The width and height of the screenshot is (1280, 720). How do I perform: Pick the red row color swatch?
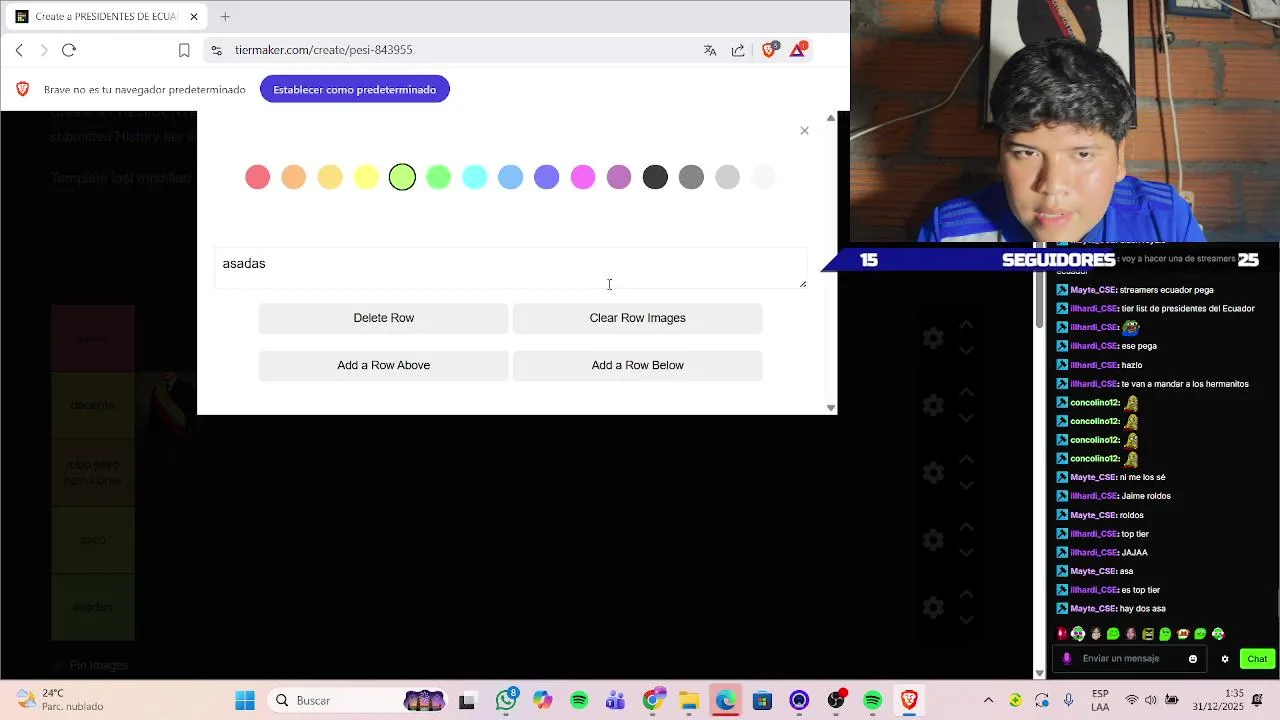pyautogui.click(x=258, y=177)
